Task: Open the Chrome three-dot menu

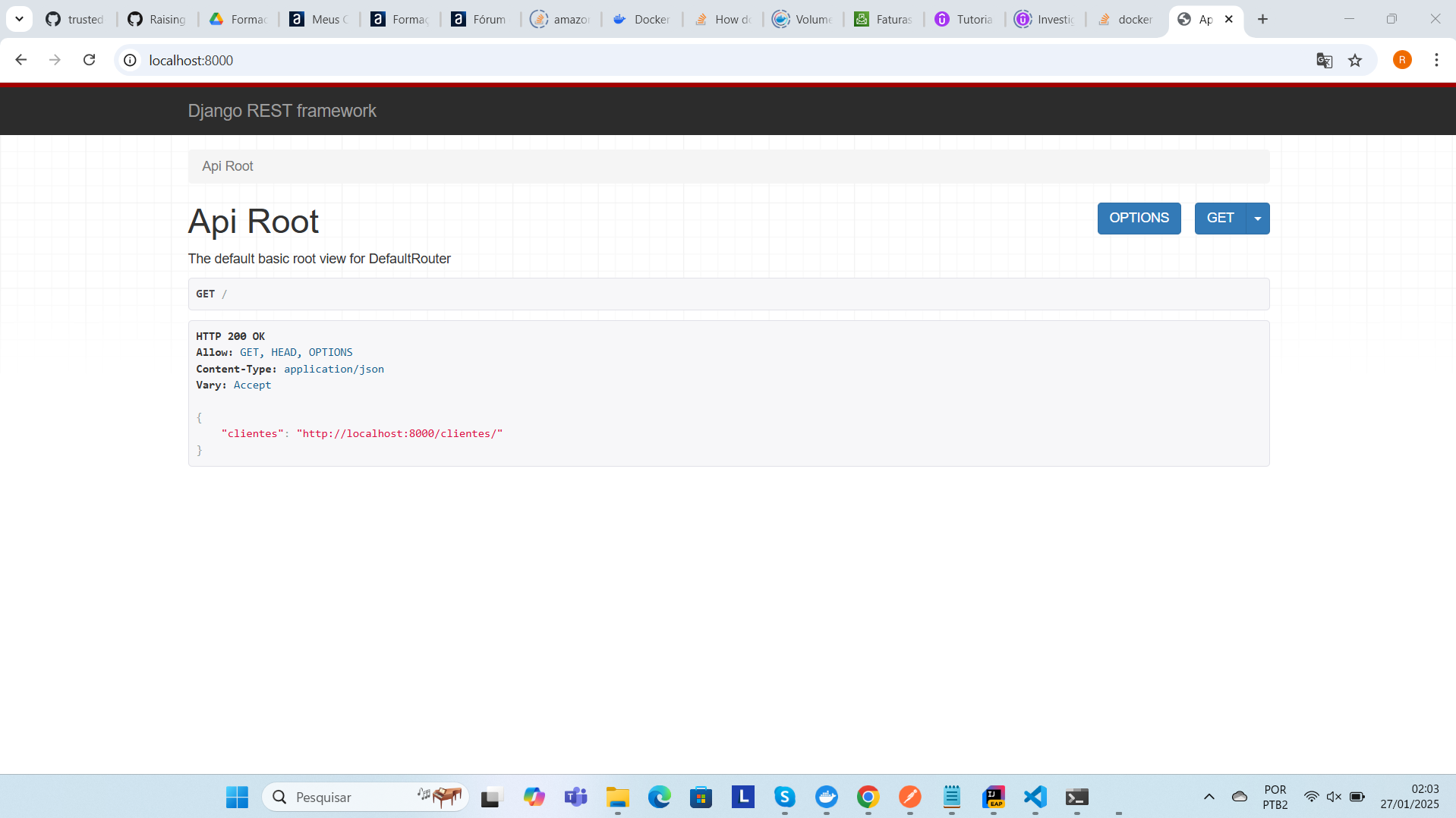Action: (x=1436, y=60)
